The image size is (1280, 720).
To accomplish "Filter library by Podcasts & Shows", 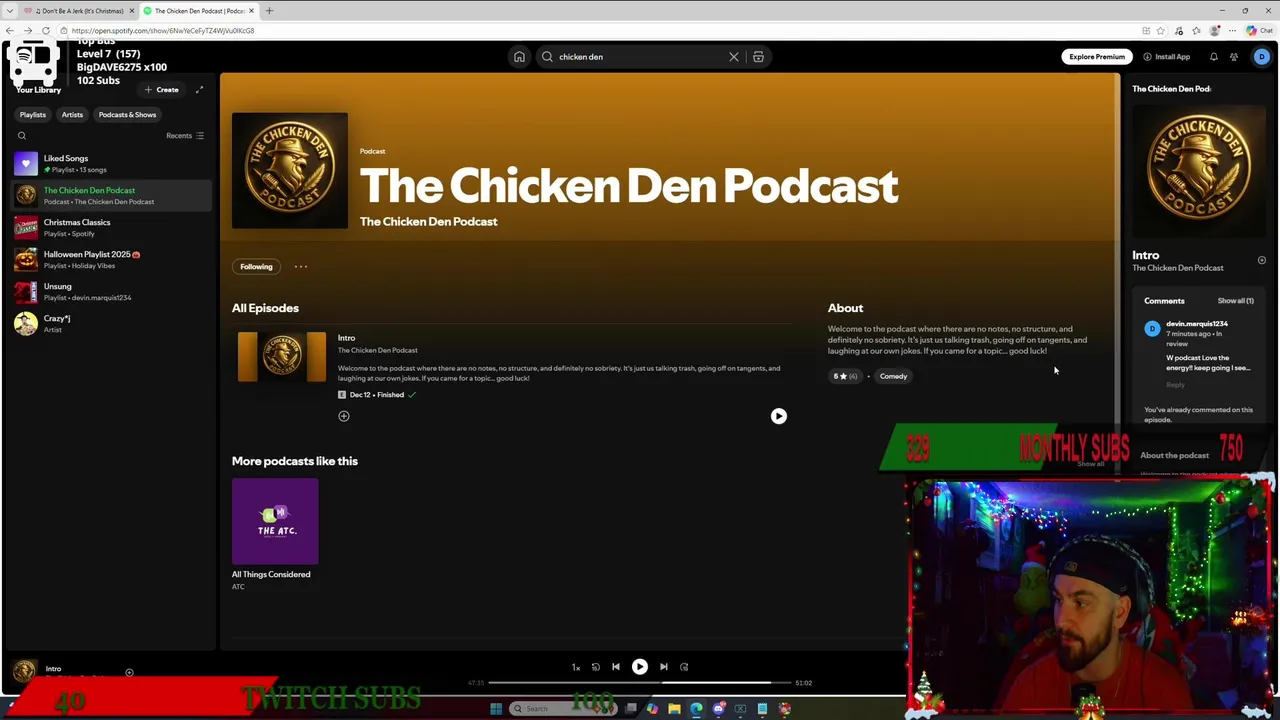I will (127, 115).
